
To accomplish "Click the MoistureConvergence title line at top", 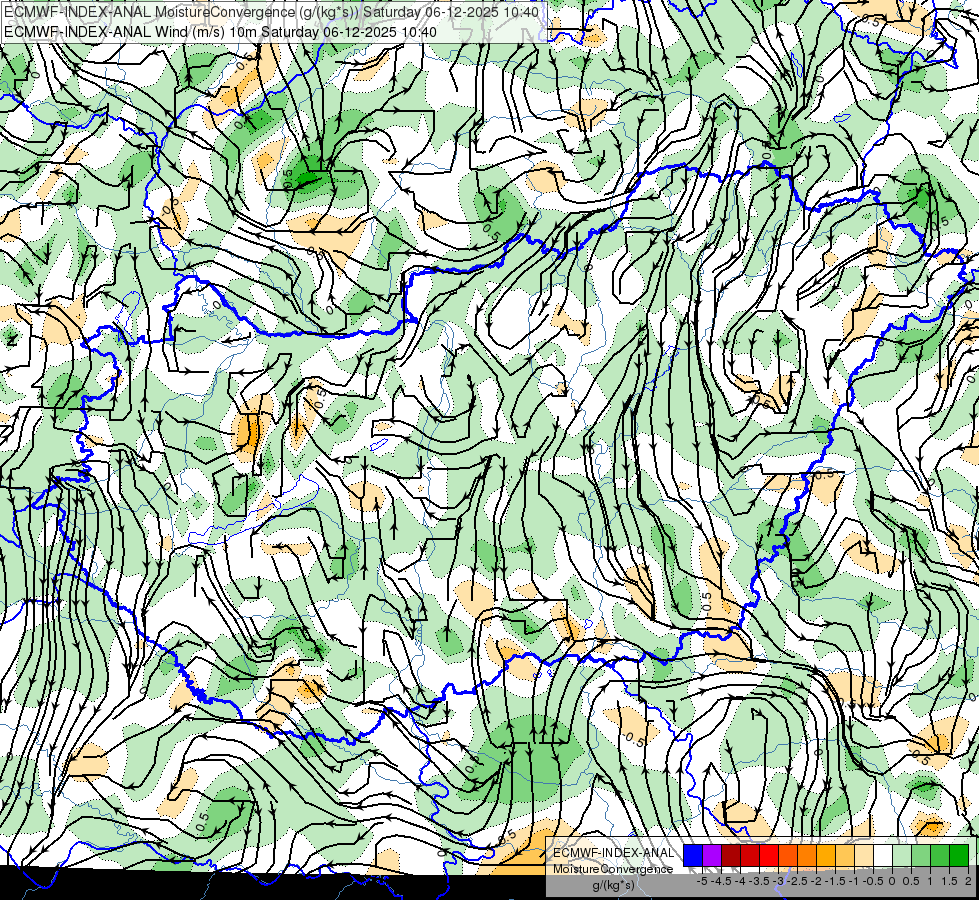I will (x=272, y=12).
